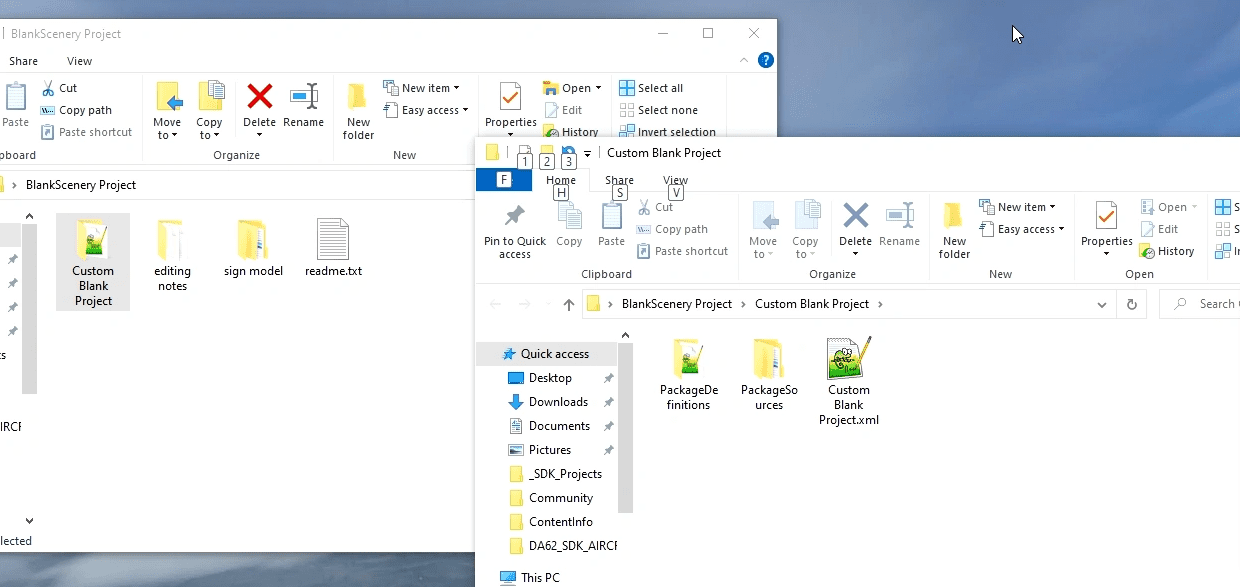Switch to the View tab in front window

coord(675,181)
